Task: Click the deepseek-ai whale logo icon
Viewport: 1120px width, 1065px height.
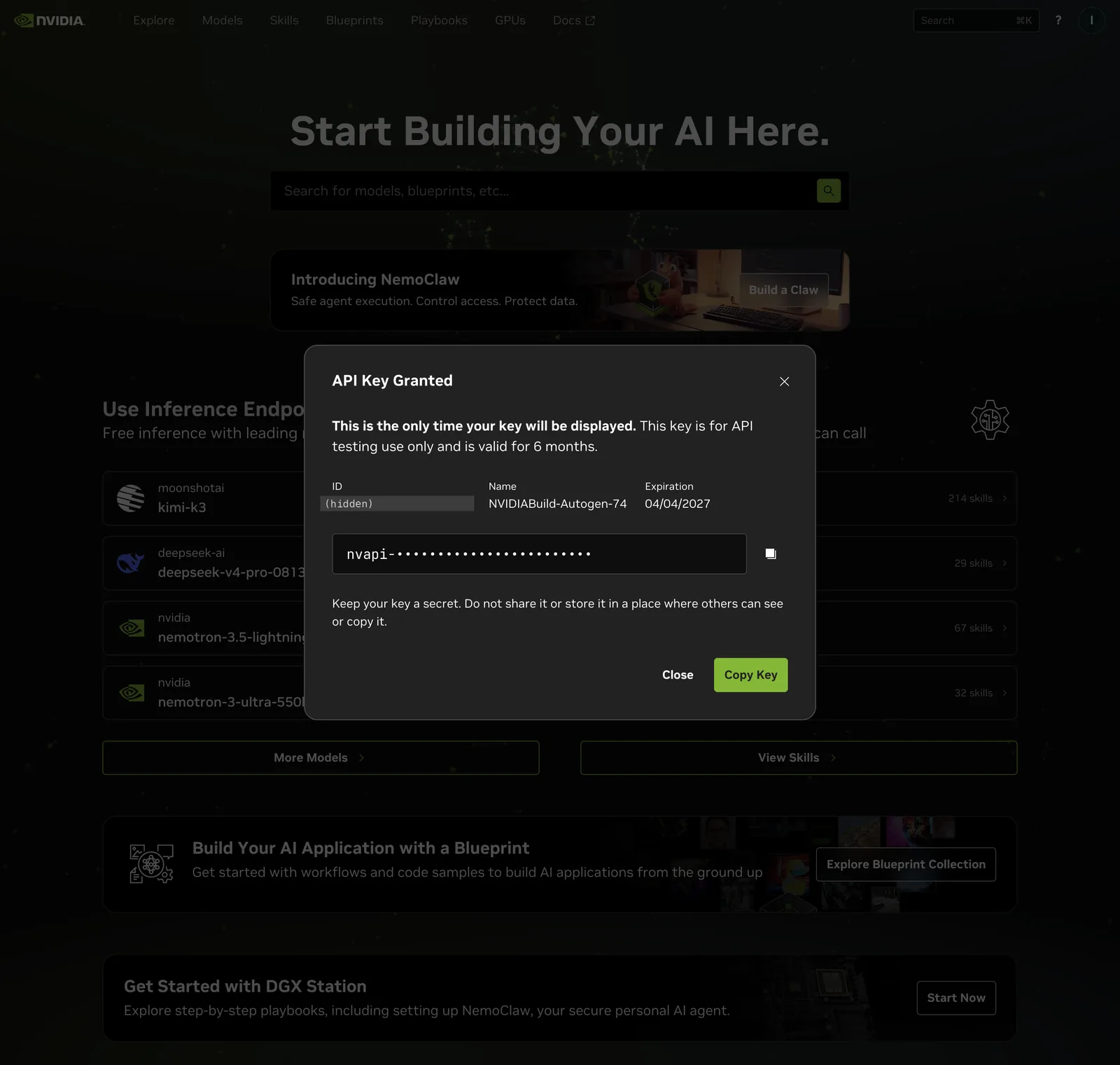Action: click(x=131, y=563)
